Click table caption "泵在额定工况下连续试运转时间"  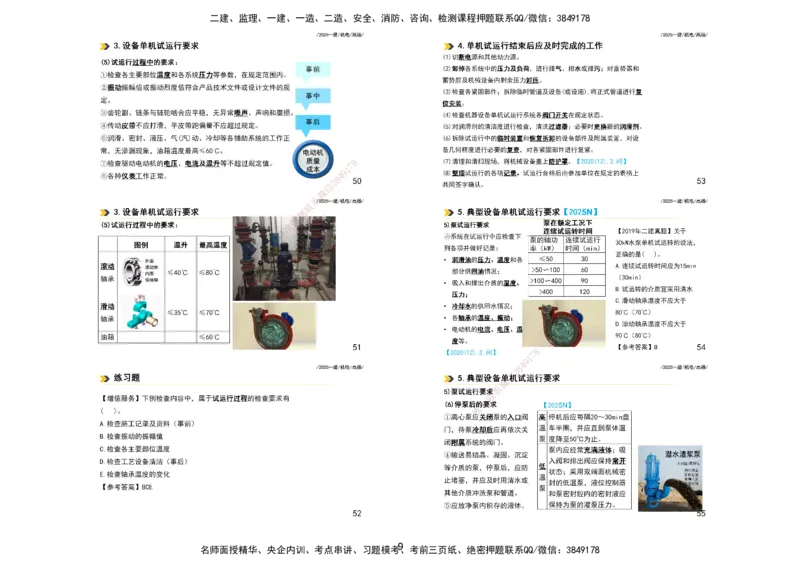[567, 227]
